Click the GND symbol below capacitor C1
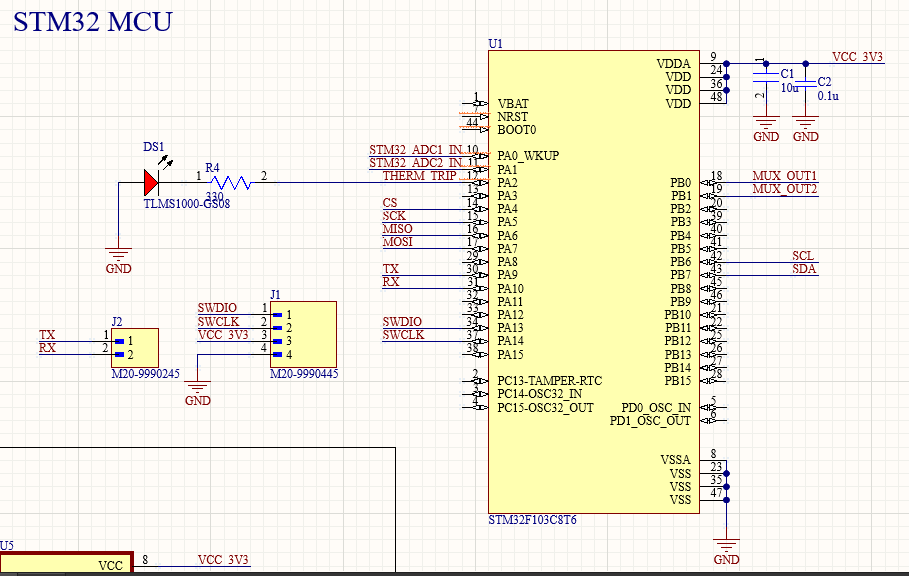The image size is (909, 576). (x=766, y=129)
